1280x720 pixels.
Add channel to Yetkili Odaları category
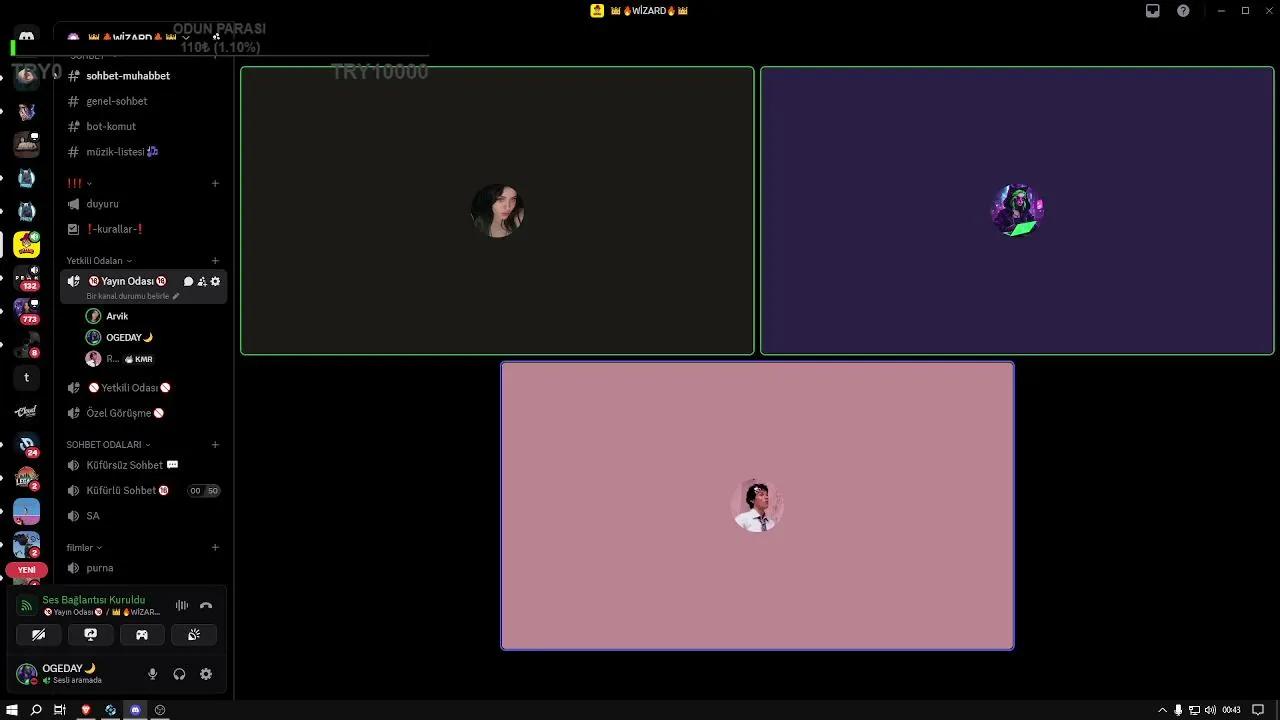click(x=215, y=261)
